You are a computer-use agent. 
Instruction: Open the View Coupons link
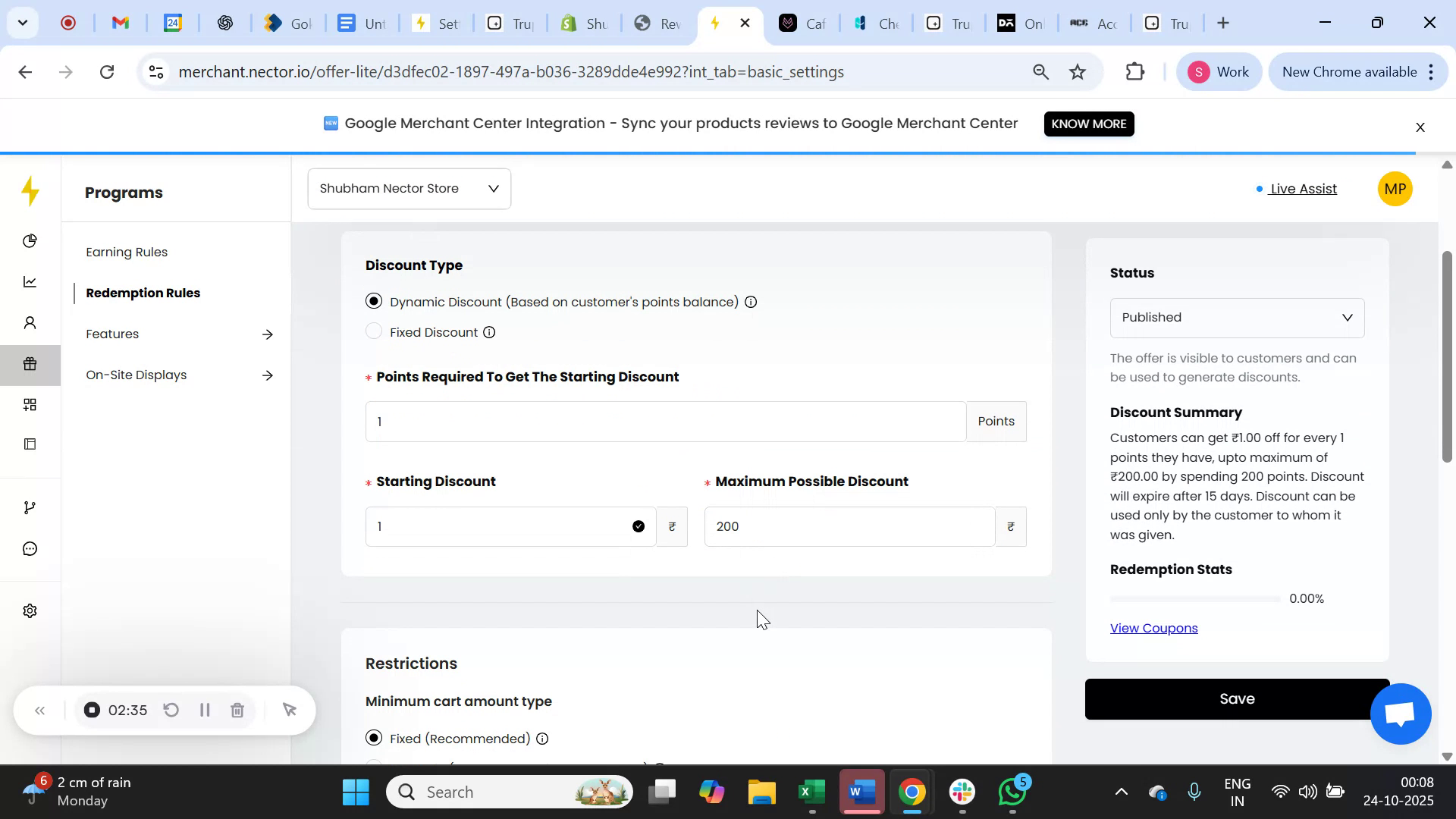click(x=1153, y=627)
